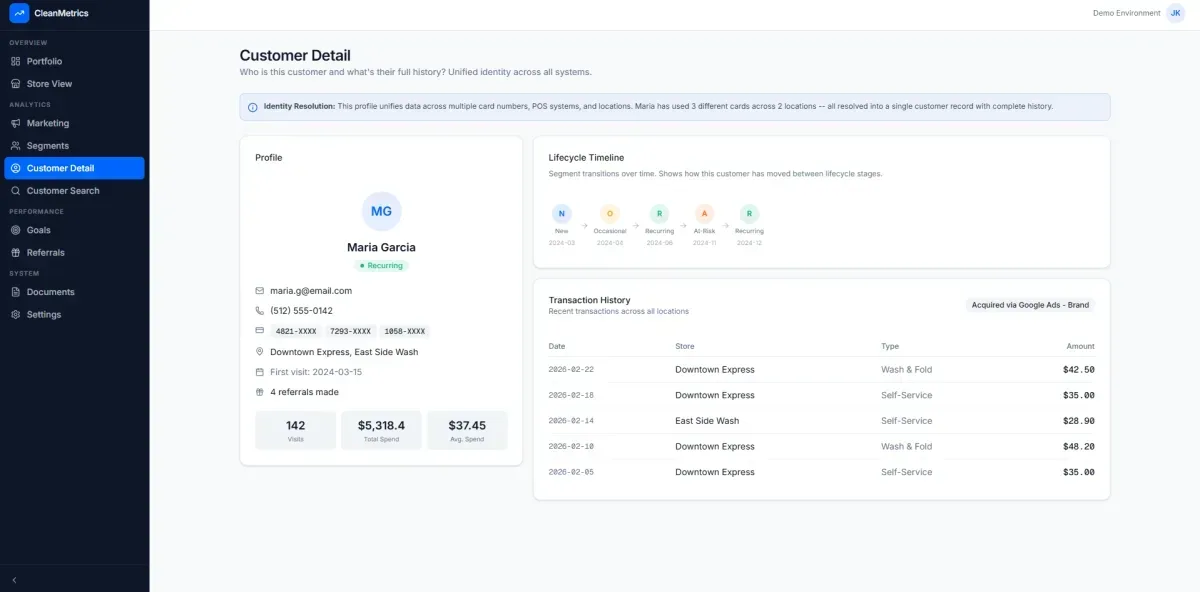
Task: Open Segments using its people icon
Action: pyautogui.click(x=17, y=145)
